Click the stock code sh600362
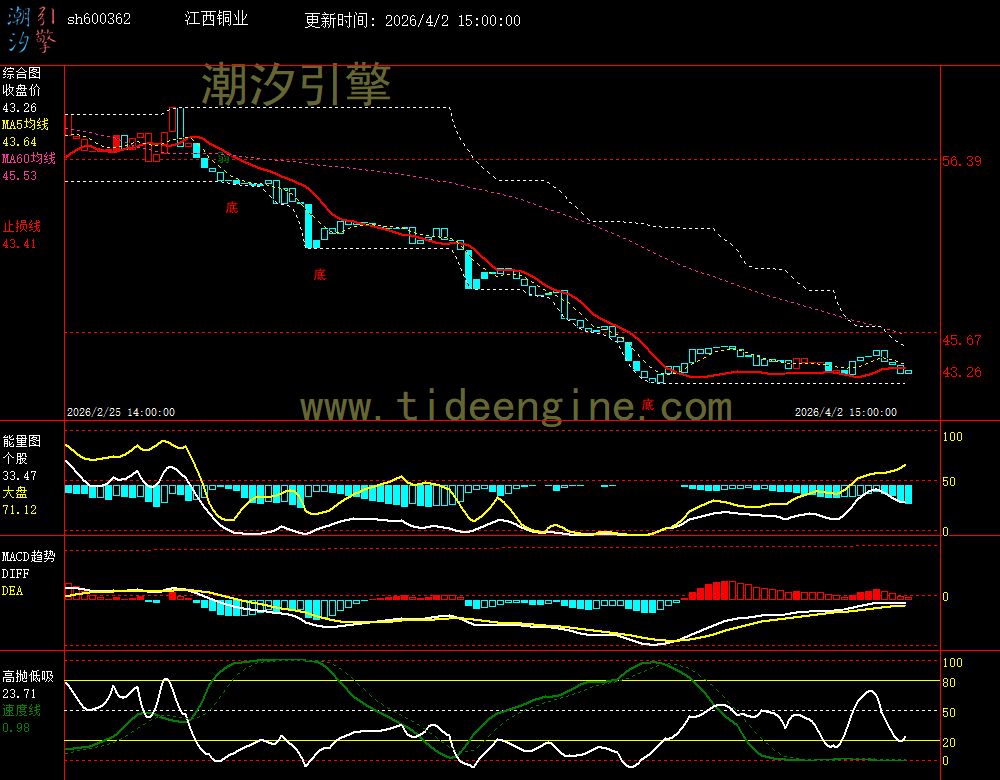 tap(98, 20)
